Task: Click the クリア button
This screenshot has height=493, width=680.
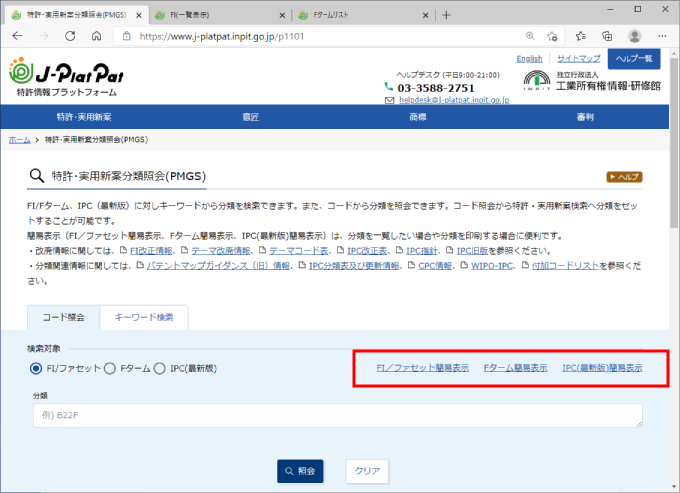Action: pyautogui.click(x=366, y=471)
